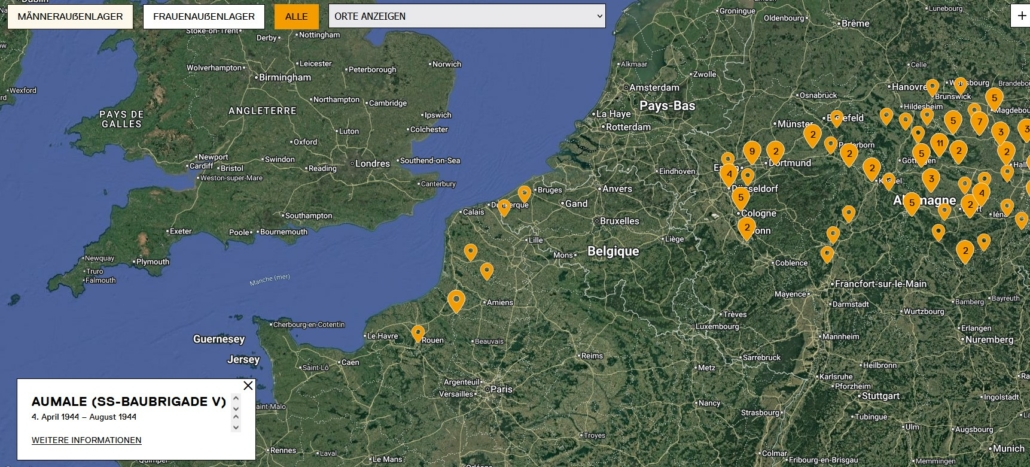Zoom in with the plus button
Viewport: 1030px width, 467px height.
pyautogui.click(x=1021, y=16)
